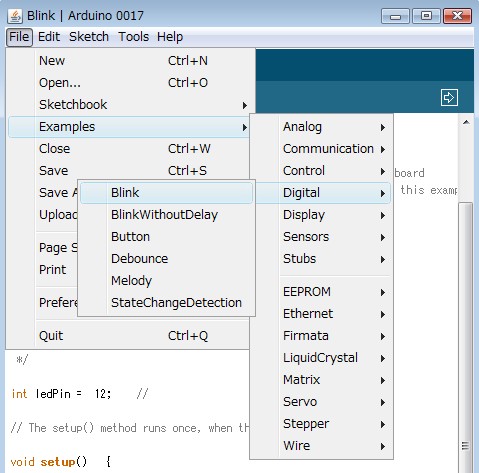
Task: Expand the Sketchbook submenu
Action: click(x=129, y=105)
